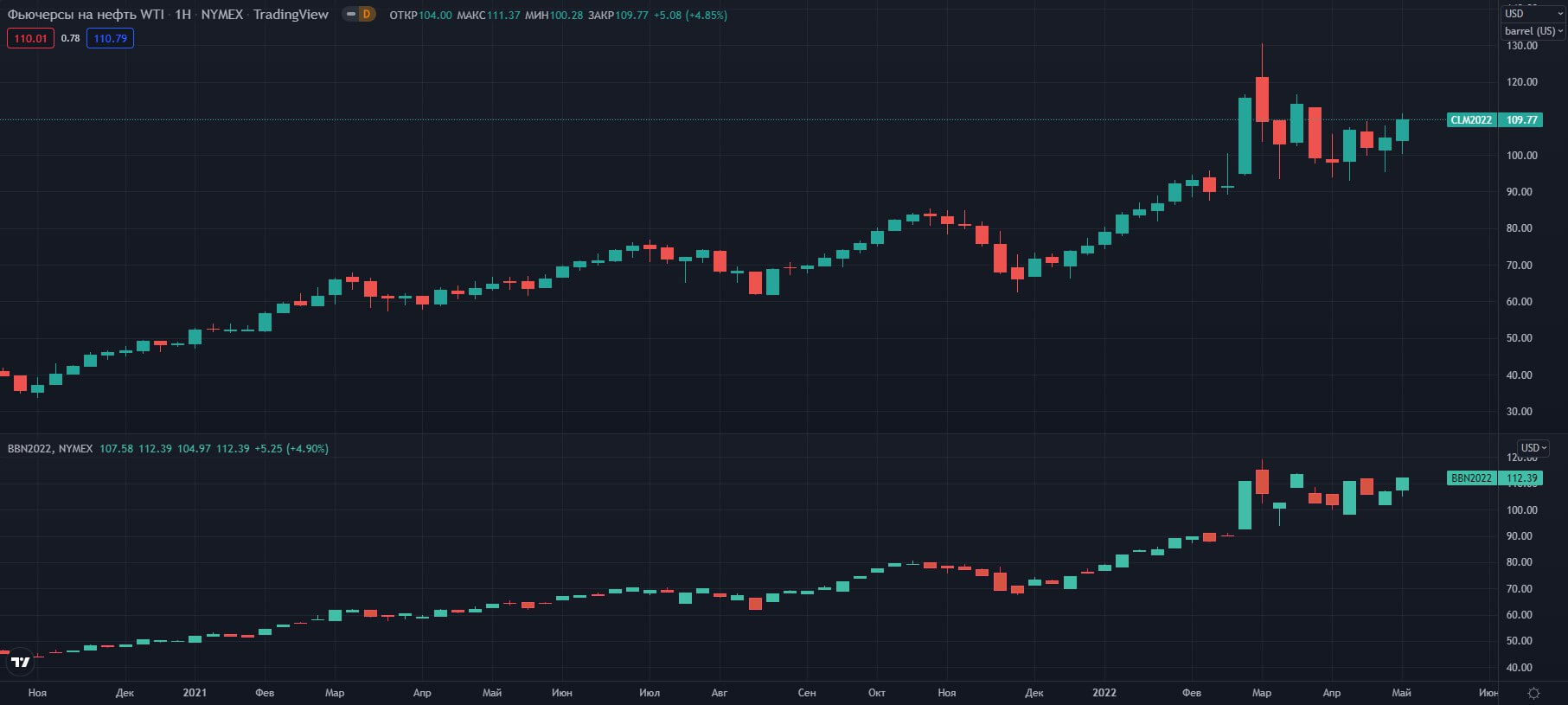This screenshot has width=1568, height=705.
Task: Click the 2021 label on time axis
Action: [195, 692]
